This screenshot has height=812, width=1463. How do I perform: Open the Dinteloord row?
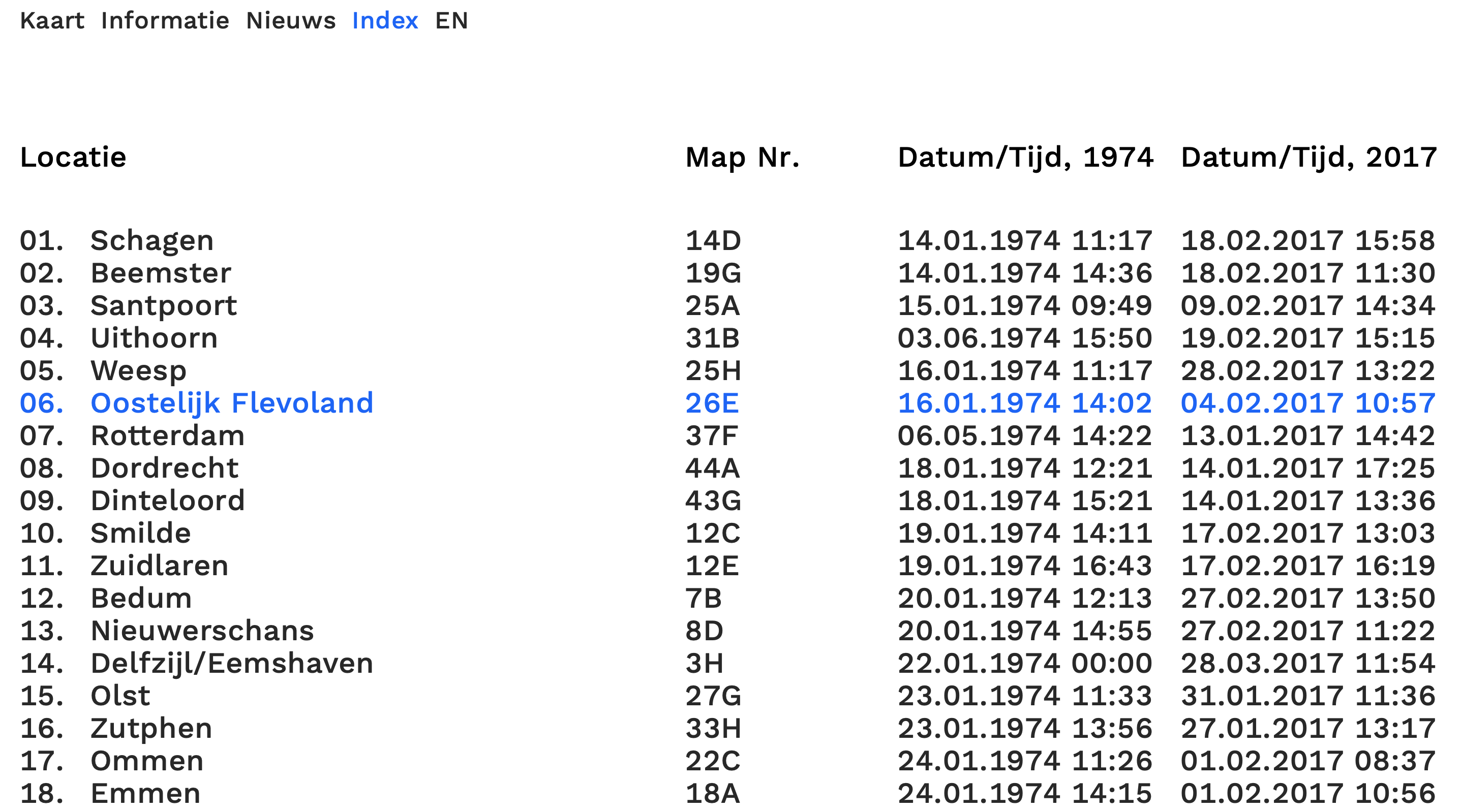click(x=168, y=501)
